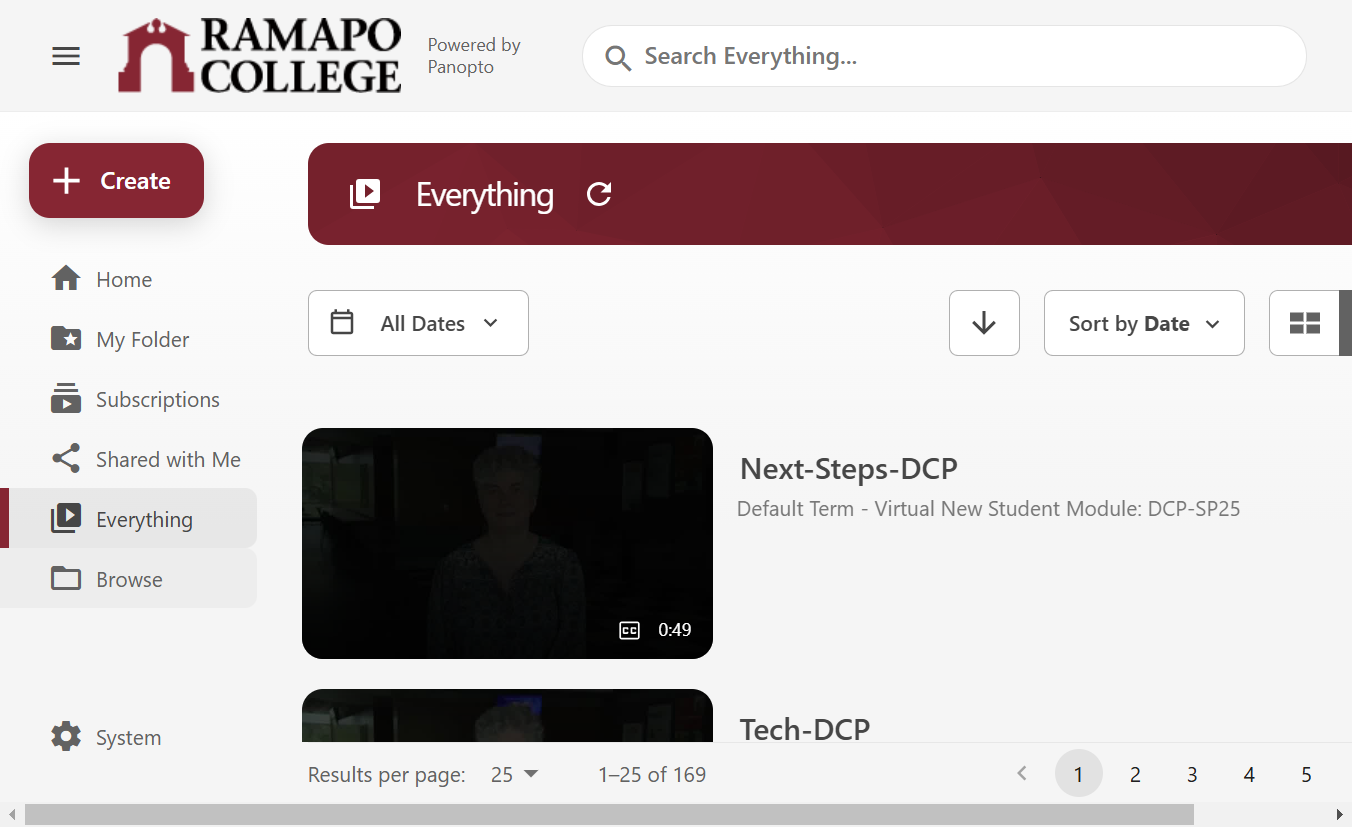Open Shared with Me section
The image size is (1352, 827).
tap(128, 460)
